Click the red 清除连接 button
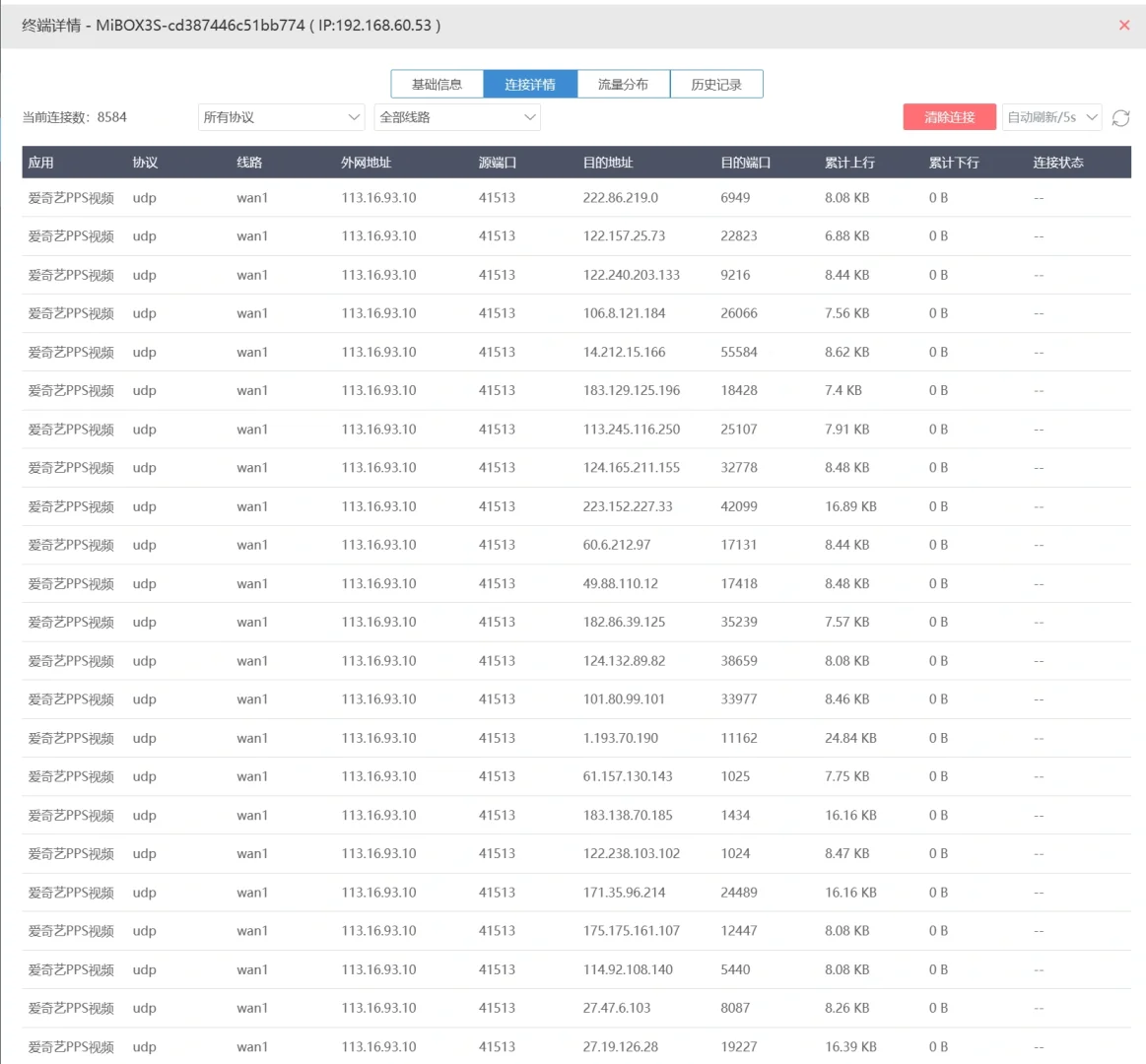Image resolution: width=1146 pixels, height=1064 pixels. pos(949,117)
